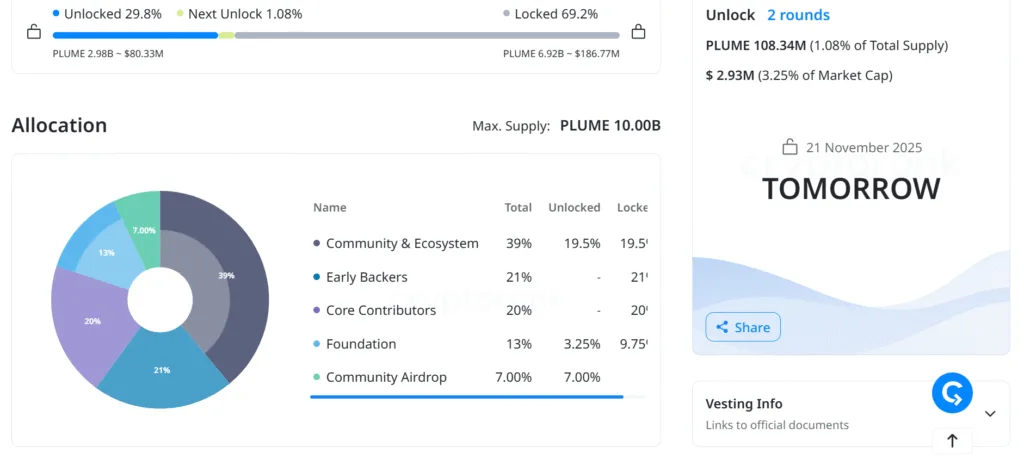Click the Links to official documents subtitle
This screenshot has height=472, width=1024.
(x=777, y=425)
